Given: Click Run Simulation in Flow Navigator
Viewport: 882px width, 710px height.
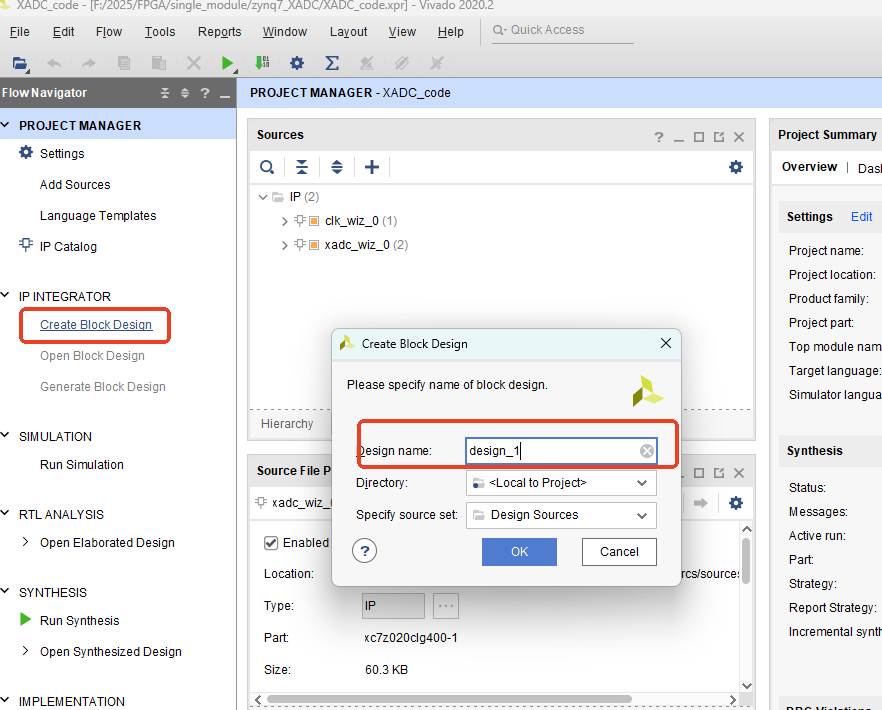Looking at the screenshot, I should click(82, 465).
